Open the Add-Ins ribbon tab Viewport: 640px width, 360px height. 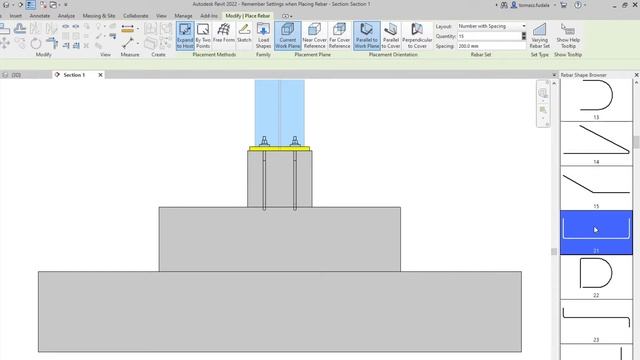[209, 16]
